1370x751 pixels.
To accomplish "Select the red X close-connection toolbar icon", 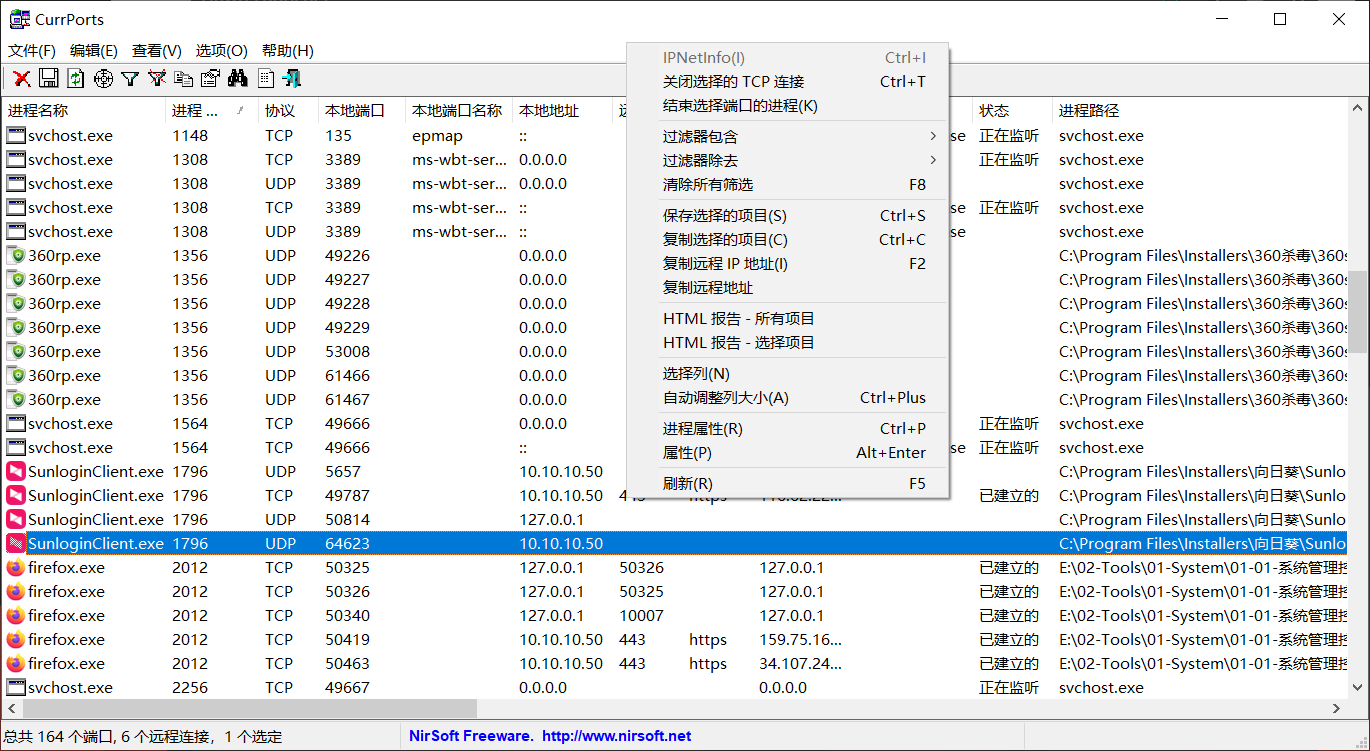I will tap(22, 78).
